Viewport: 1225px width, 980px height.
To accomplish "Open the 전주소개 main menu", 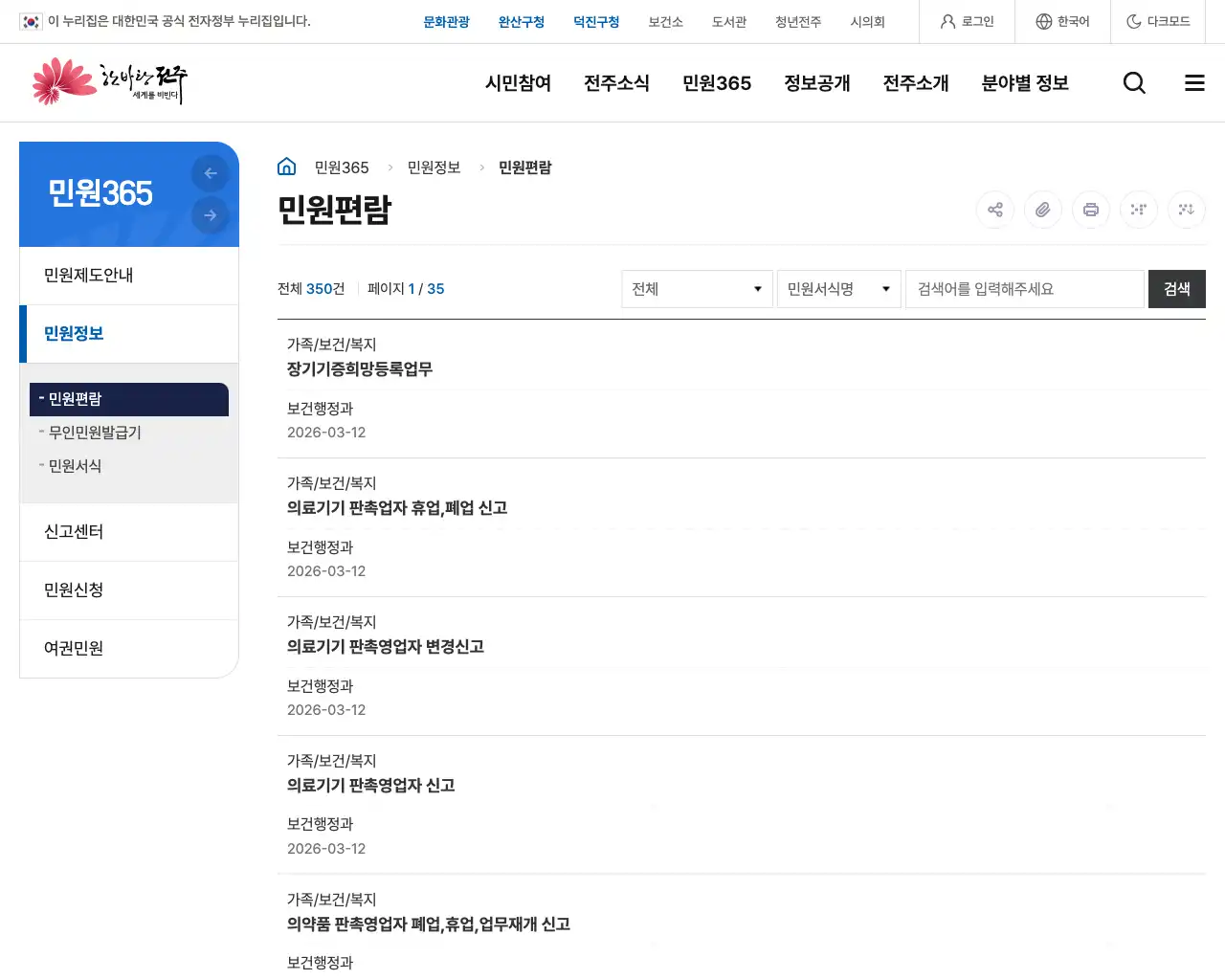I will 916,83.
